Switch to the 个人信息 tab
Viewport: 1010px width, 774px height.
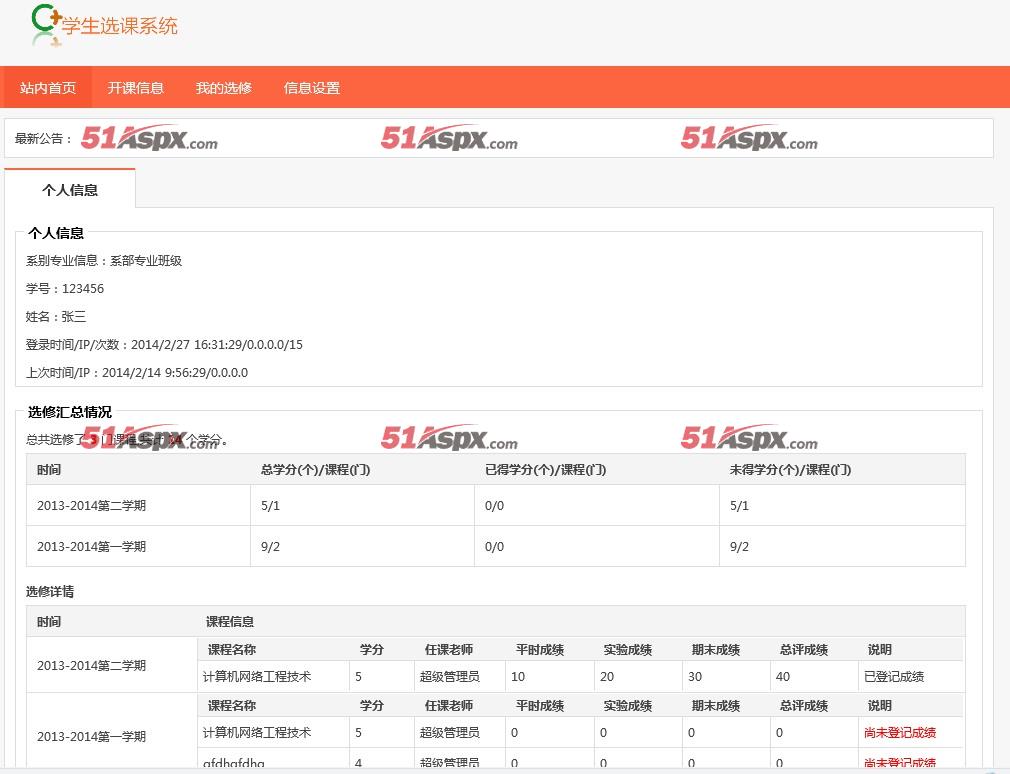(x=70, y=189)
